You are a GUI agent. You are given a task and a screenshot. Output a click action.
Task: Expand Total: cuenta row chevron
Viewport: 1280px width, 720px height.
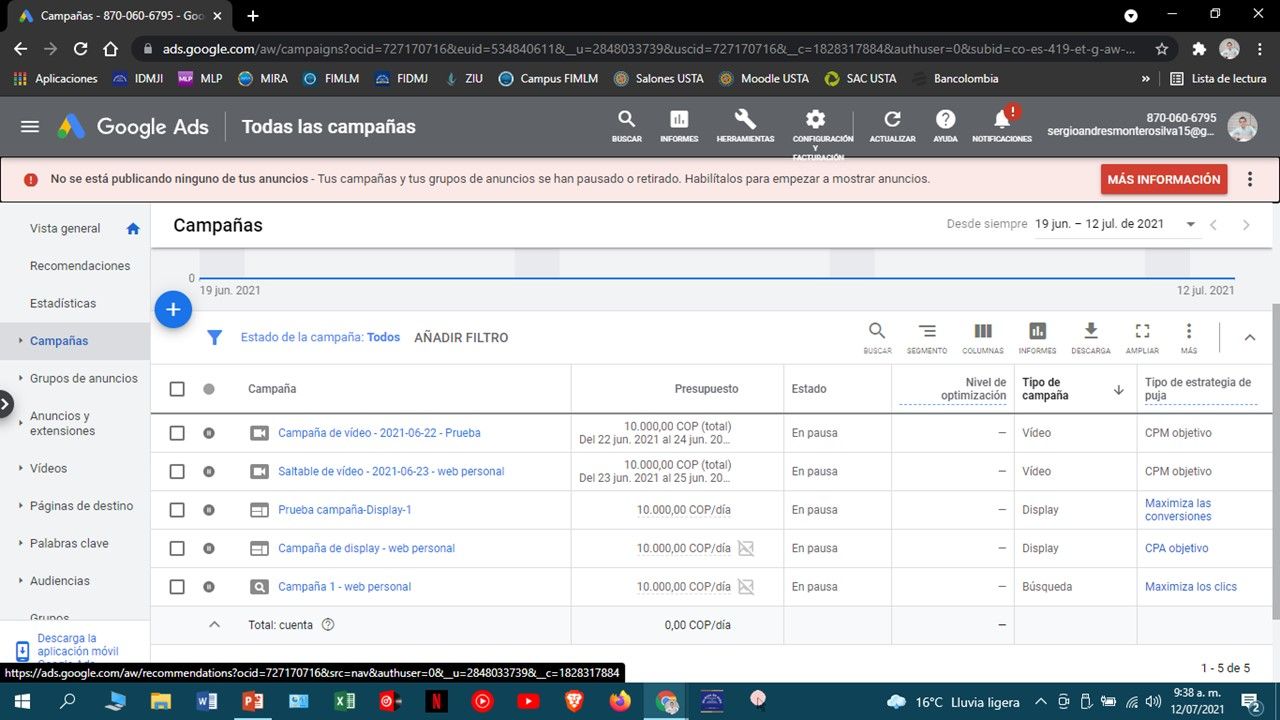pyautogui.click(x=213, y=625)
